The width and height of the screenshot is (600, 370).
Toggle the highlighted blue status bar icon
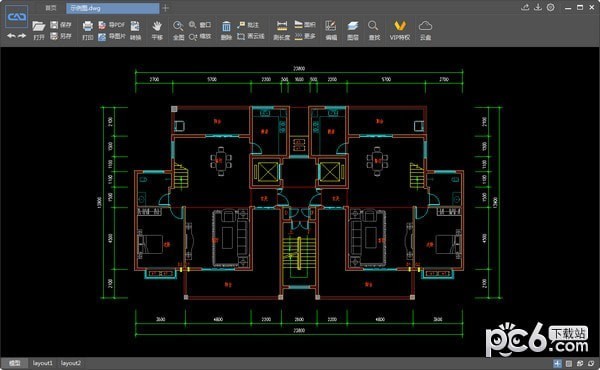557,363
